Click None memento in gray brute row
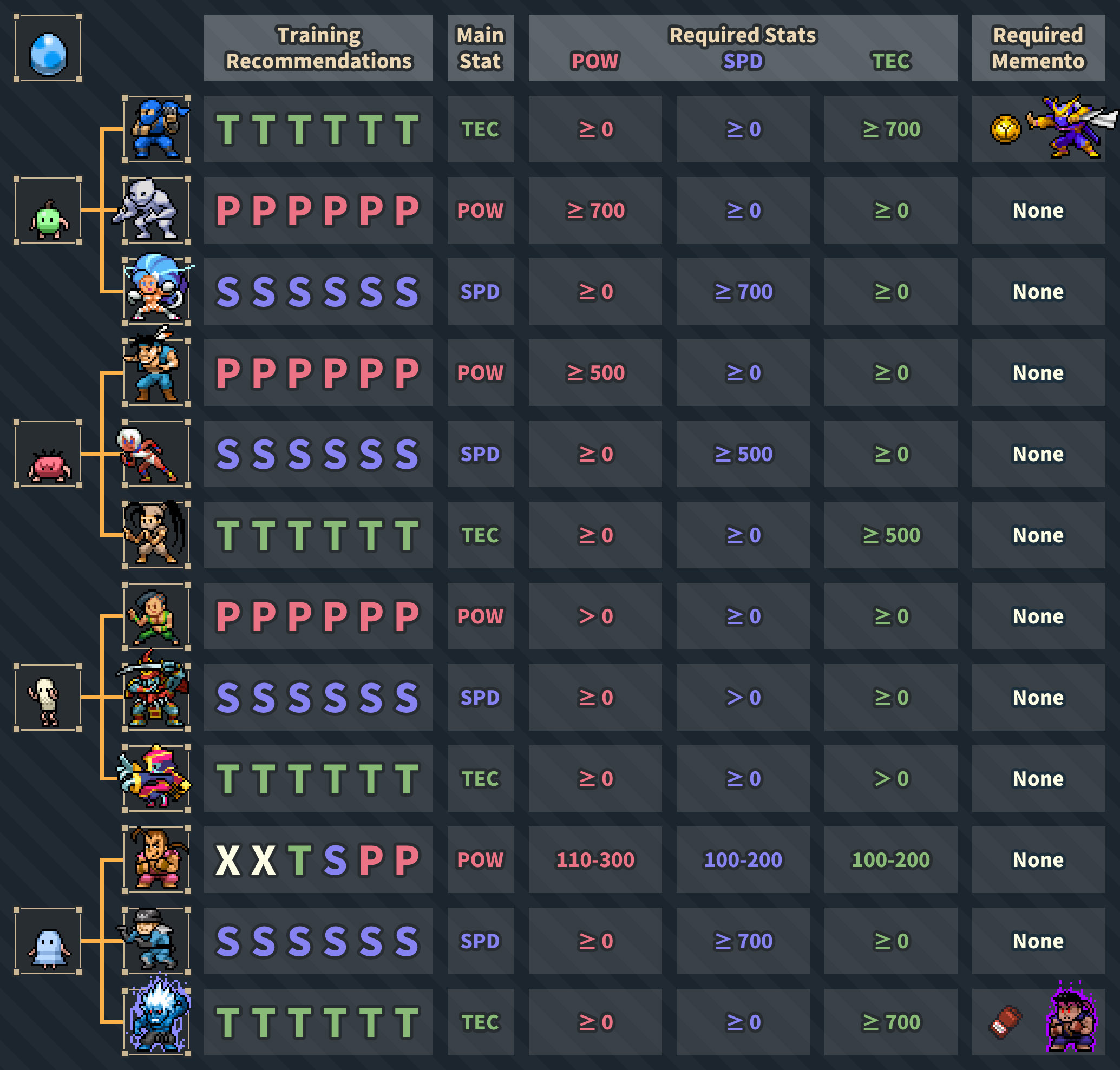This screenshot has width=1120, height=1070. tap(1038, 211)
